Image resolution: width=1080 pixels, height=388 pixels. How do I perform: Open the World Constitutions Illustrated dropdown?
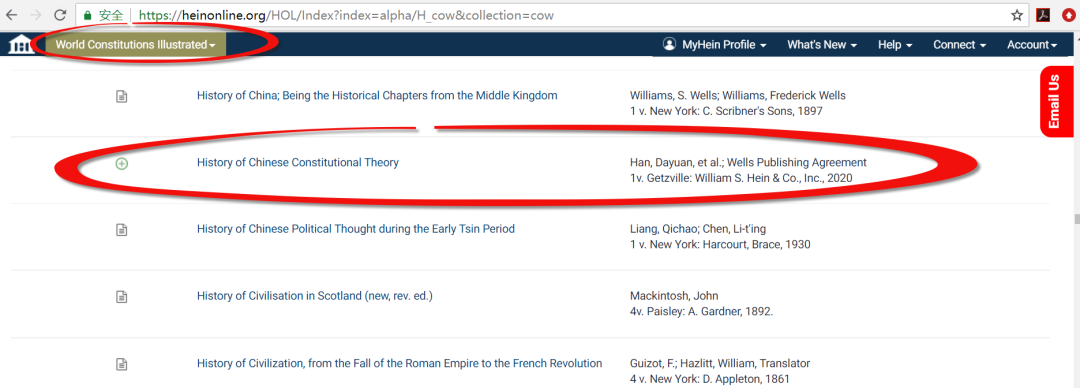[136, 45]
